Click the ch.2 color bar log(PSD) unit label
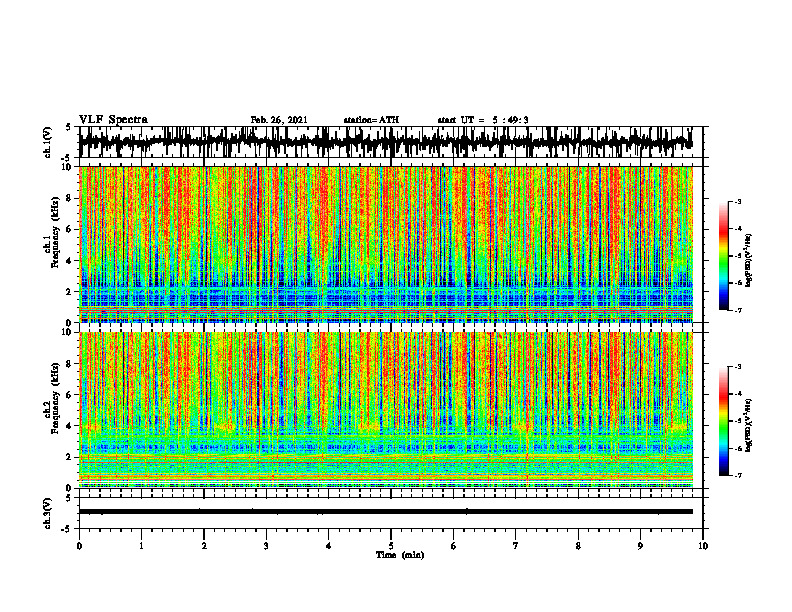Screen dimensions: 792x612 [749, 425]
